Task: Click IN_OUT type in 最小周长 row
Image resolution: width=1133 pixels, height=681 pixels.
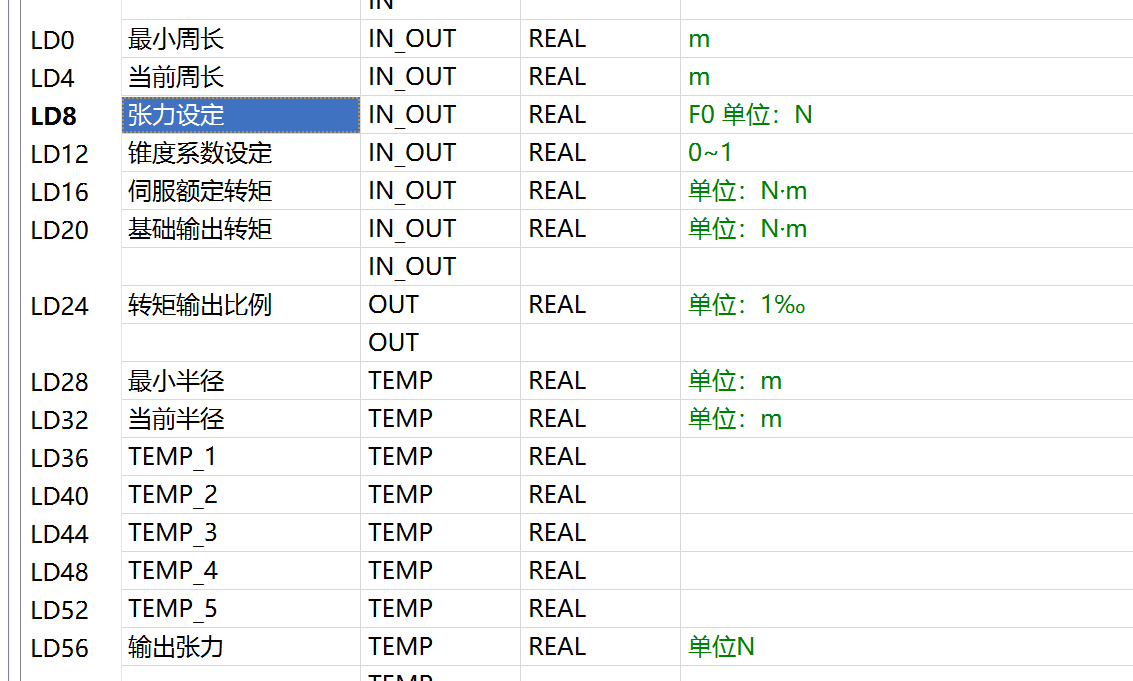Action: (x=412, y=39)
